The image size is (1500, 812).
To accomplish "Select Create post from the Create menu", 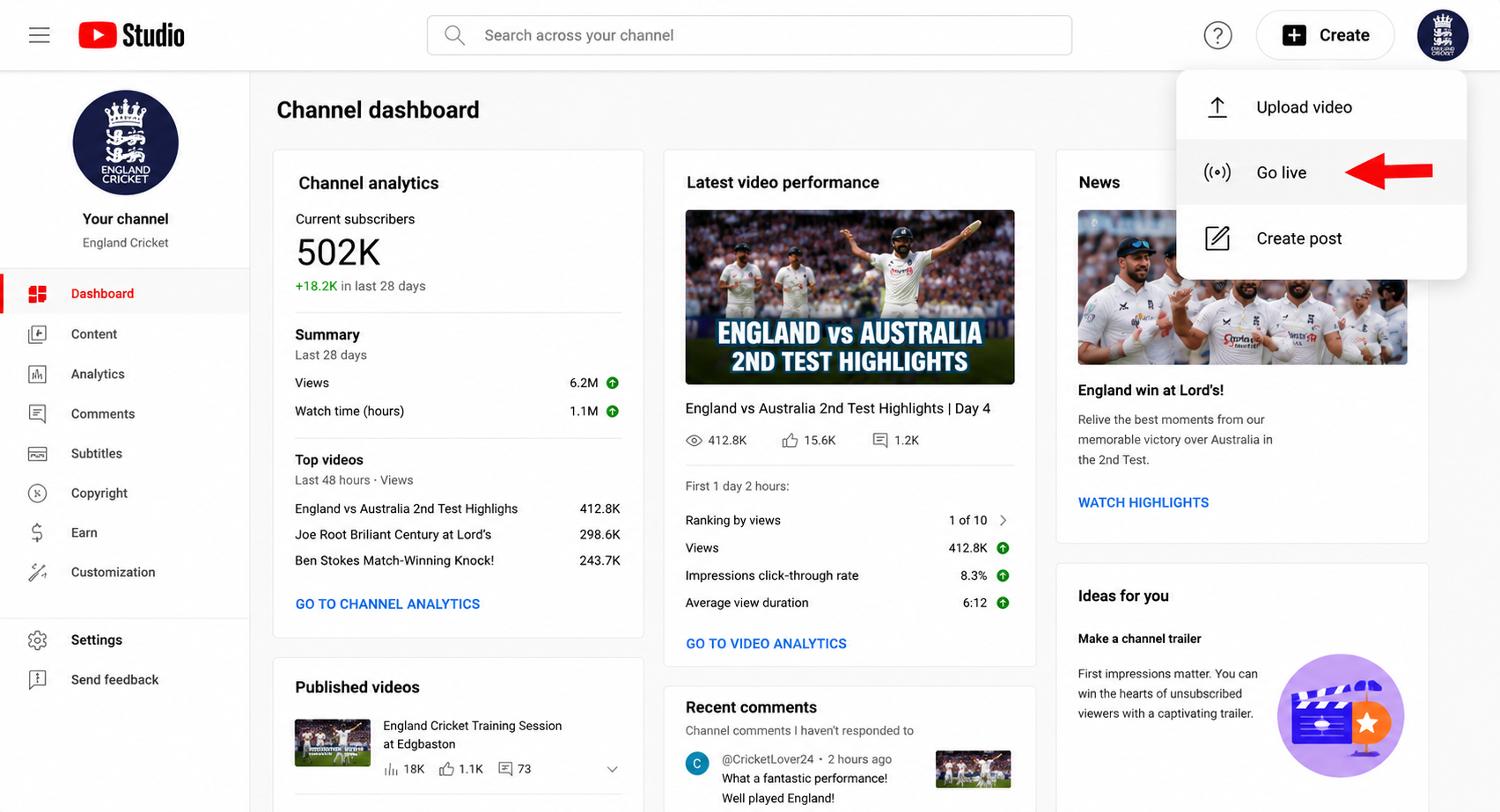I will (x=1321, y=238).
